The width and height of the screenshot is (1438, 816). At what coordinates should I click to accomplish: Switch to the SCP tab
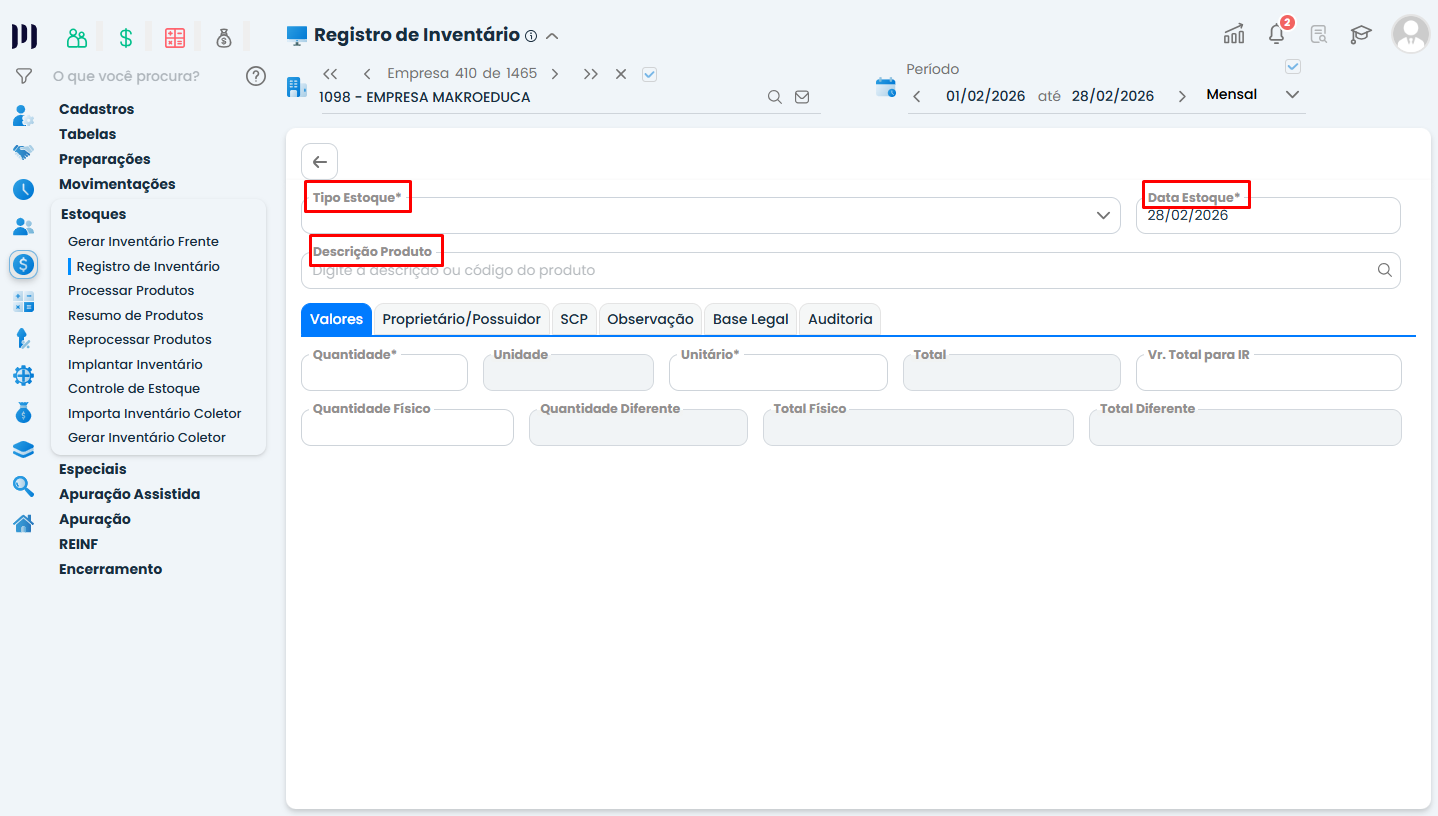click(x=574, y=319)
